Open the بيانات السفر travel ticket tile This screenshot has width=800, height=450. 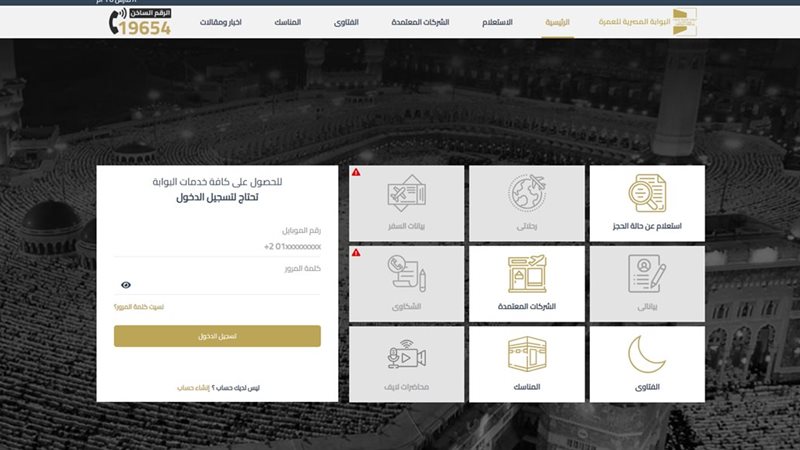click(x=407, y=203)
